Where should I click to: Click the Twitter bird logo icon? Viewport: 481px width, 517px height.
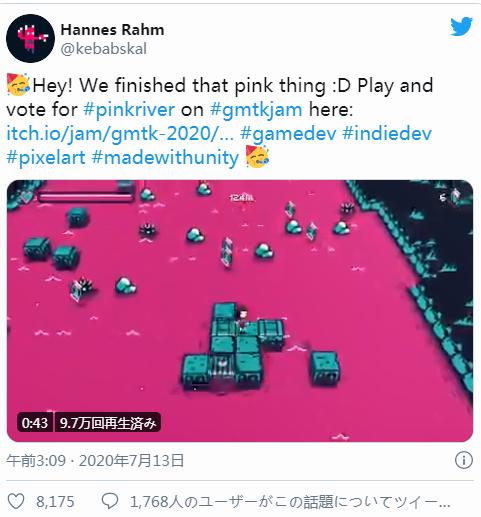tap(461, 26)
